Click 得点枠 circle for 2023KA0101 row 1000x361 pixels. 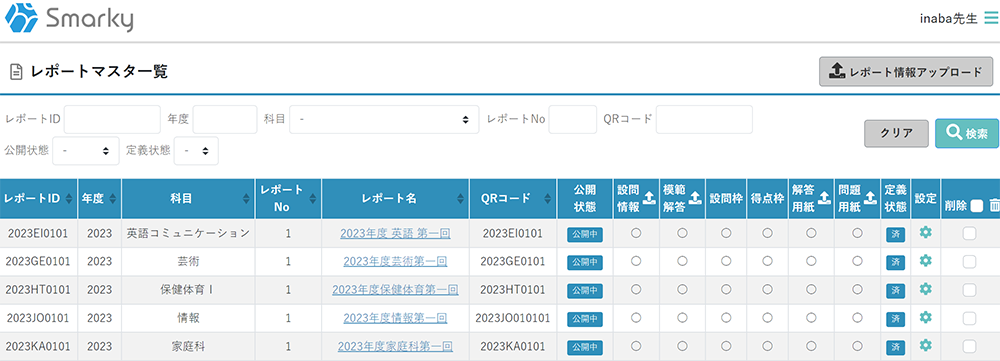[767, 346]
